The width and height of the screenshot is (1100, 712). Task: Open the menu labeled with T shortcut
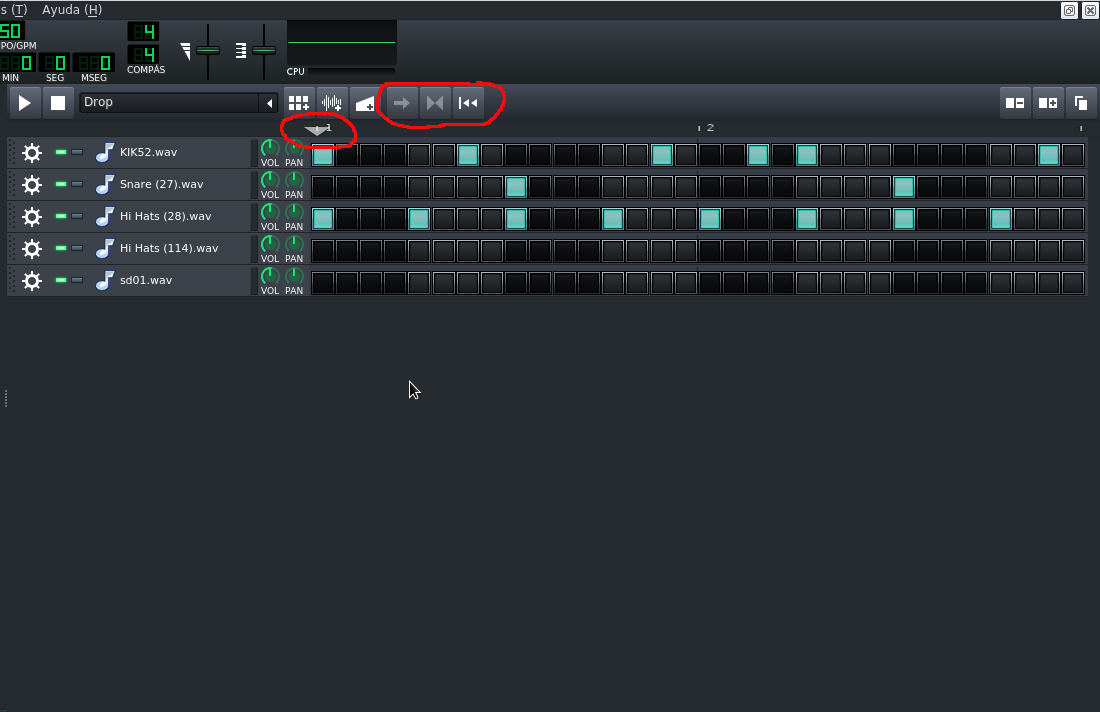click(12, 9)
